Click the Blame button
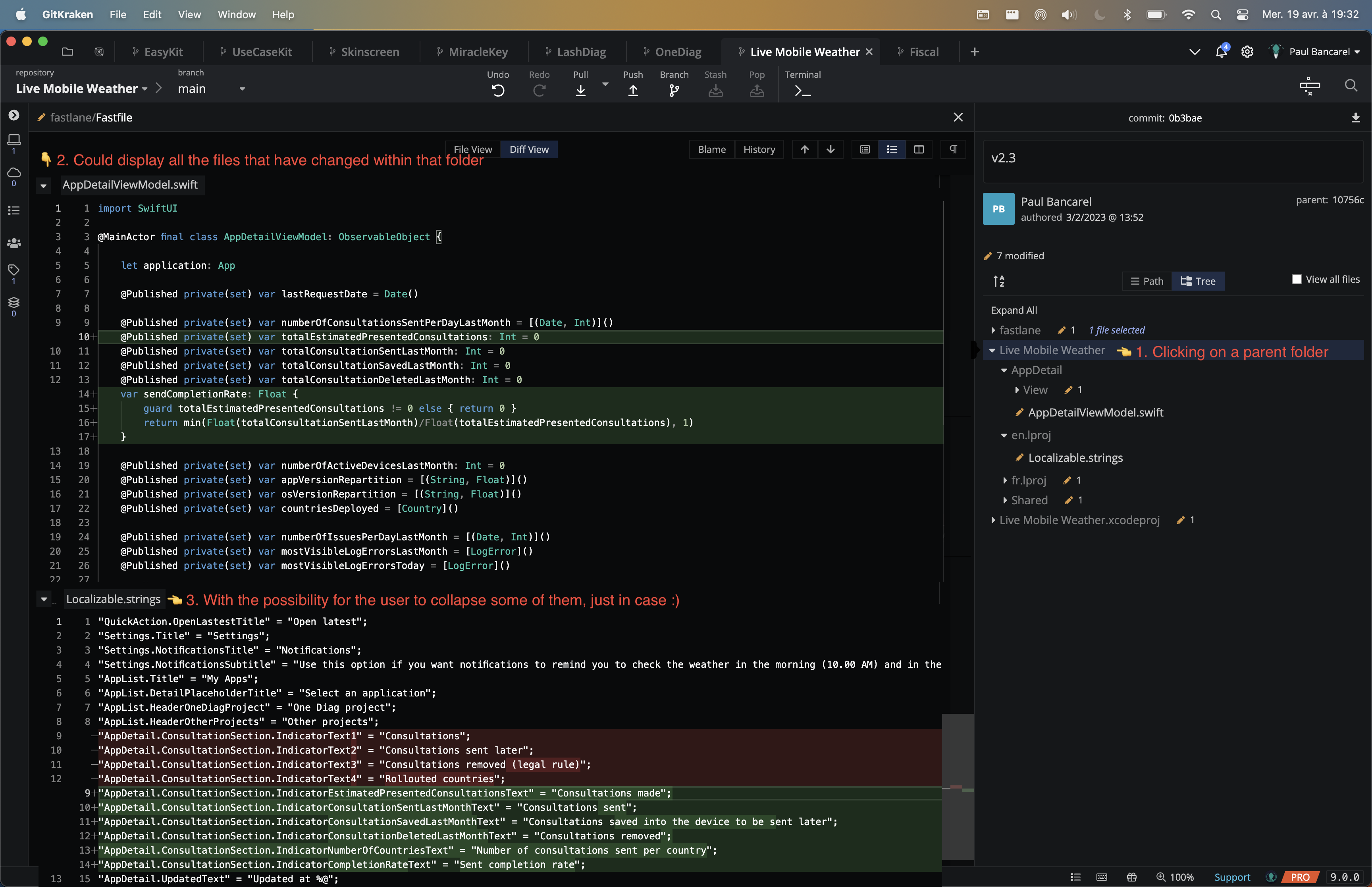Screen dimensions: 1372x887 712,149
